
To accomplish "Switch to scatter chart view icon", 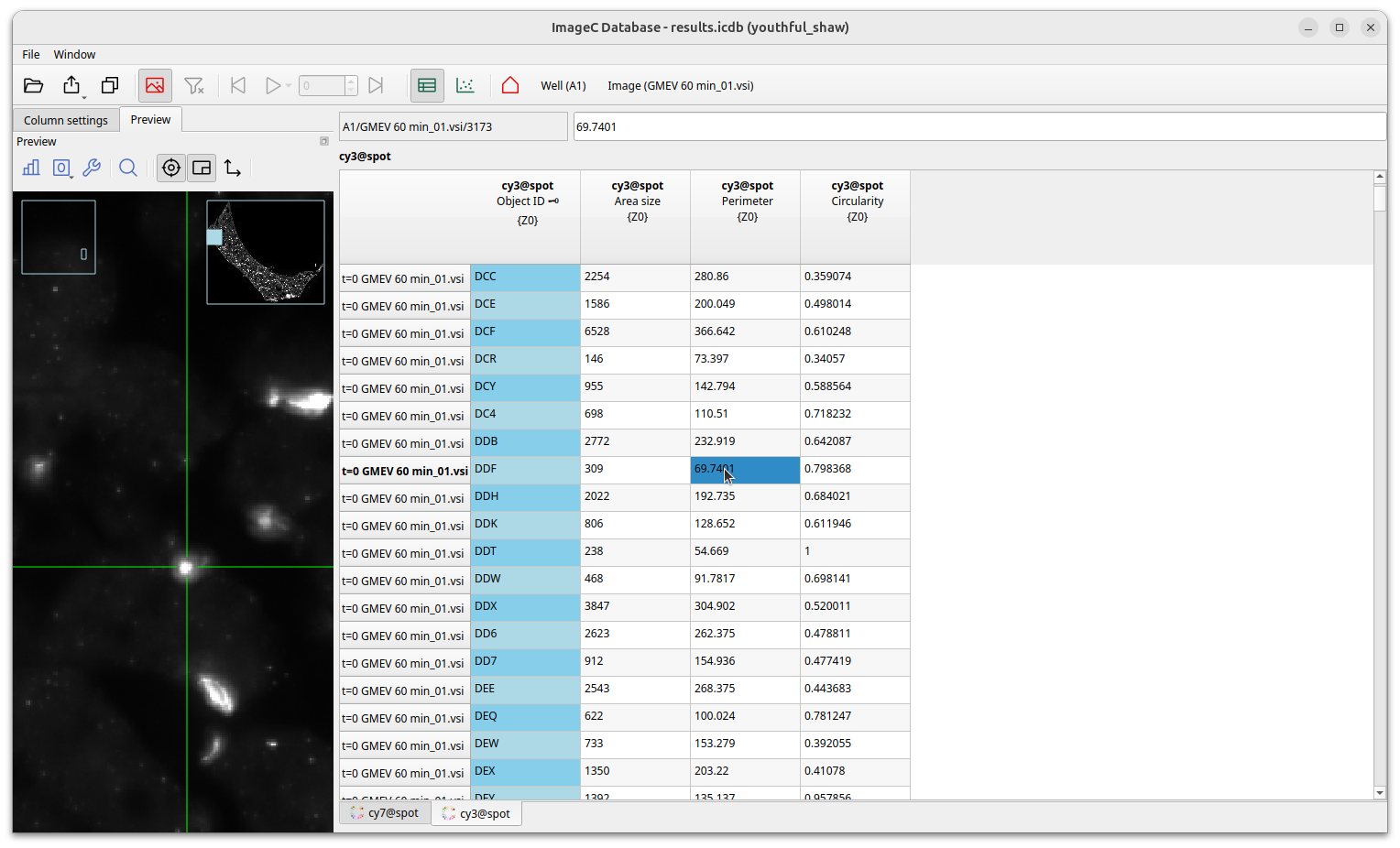I will coord(465,85).
